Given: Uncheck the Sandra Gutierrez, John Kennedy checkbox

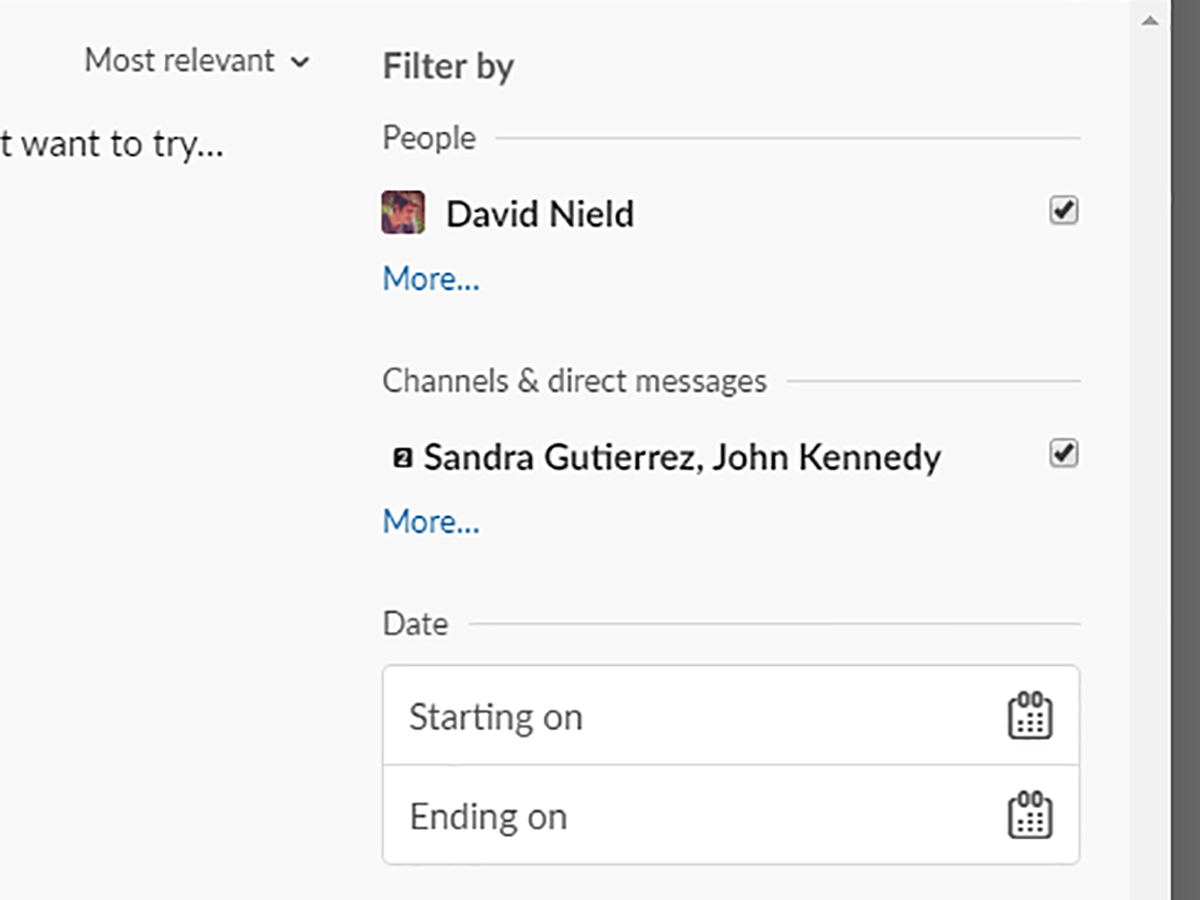Looking at the screenshot, I should click(x=1063, y=454).
